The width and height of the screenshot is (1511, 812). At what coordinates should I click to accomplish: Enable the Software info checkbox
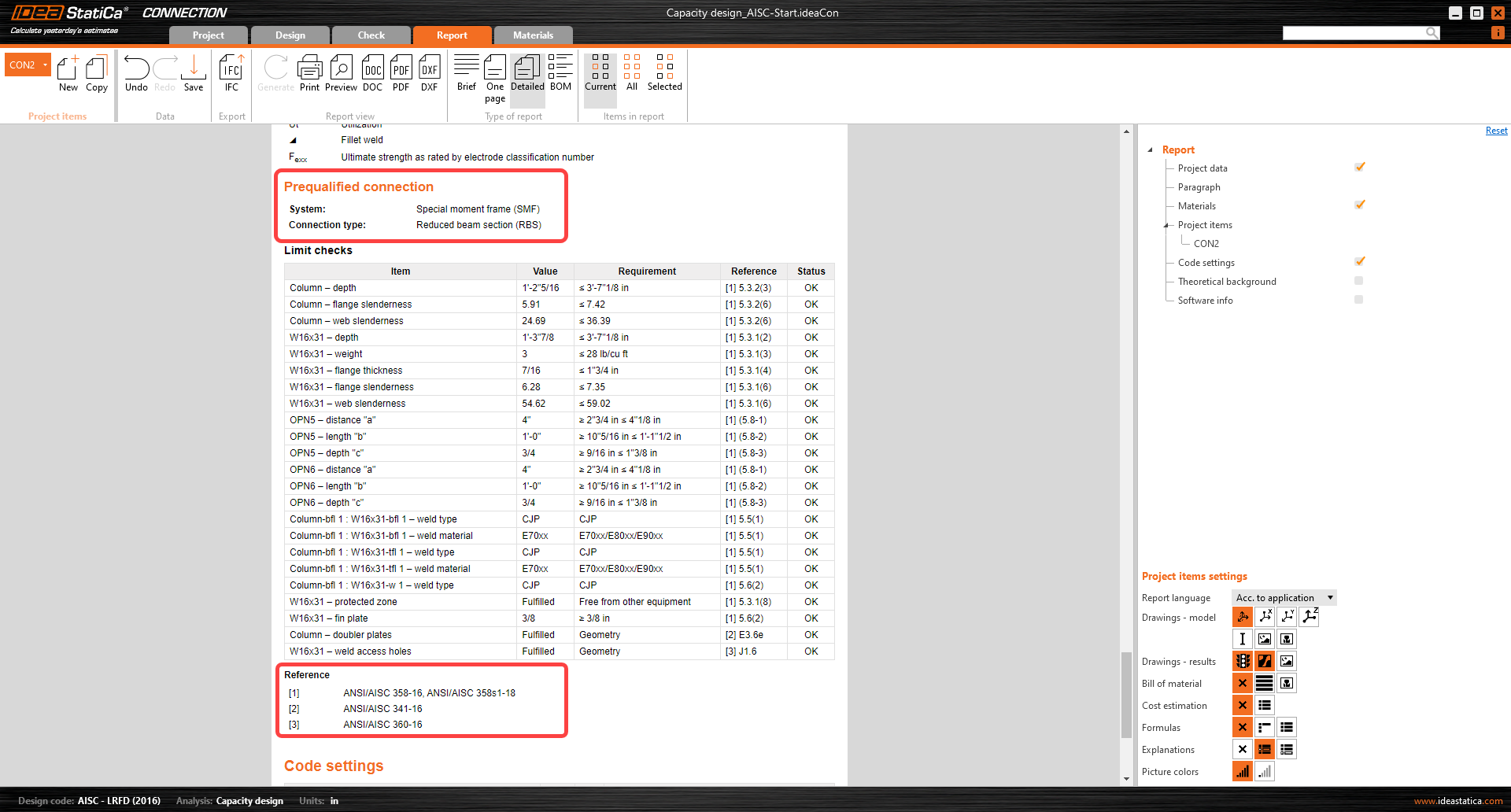point(1358,300)
